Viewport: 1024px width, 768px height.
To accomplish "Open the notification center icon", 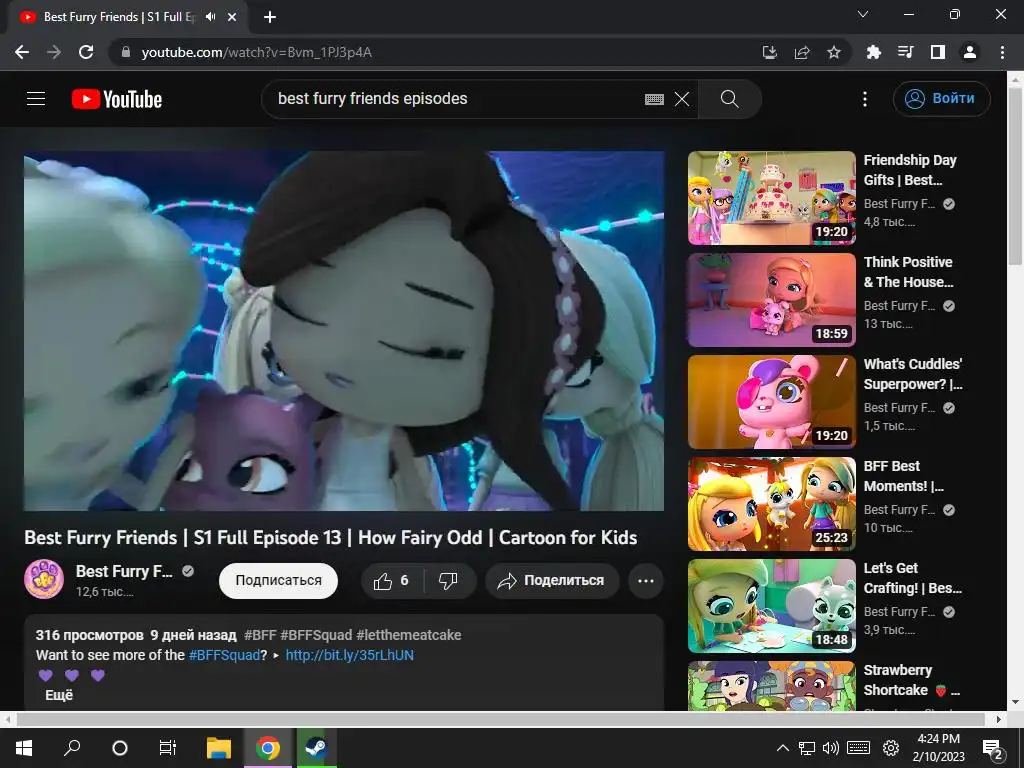I will 993,748.
